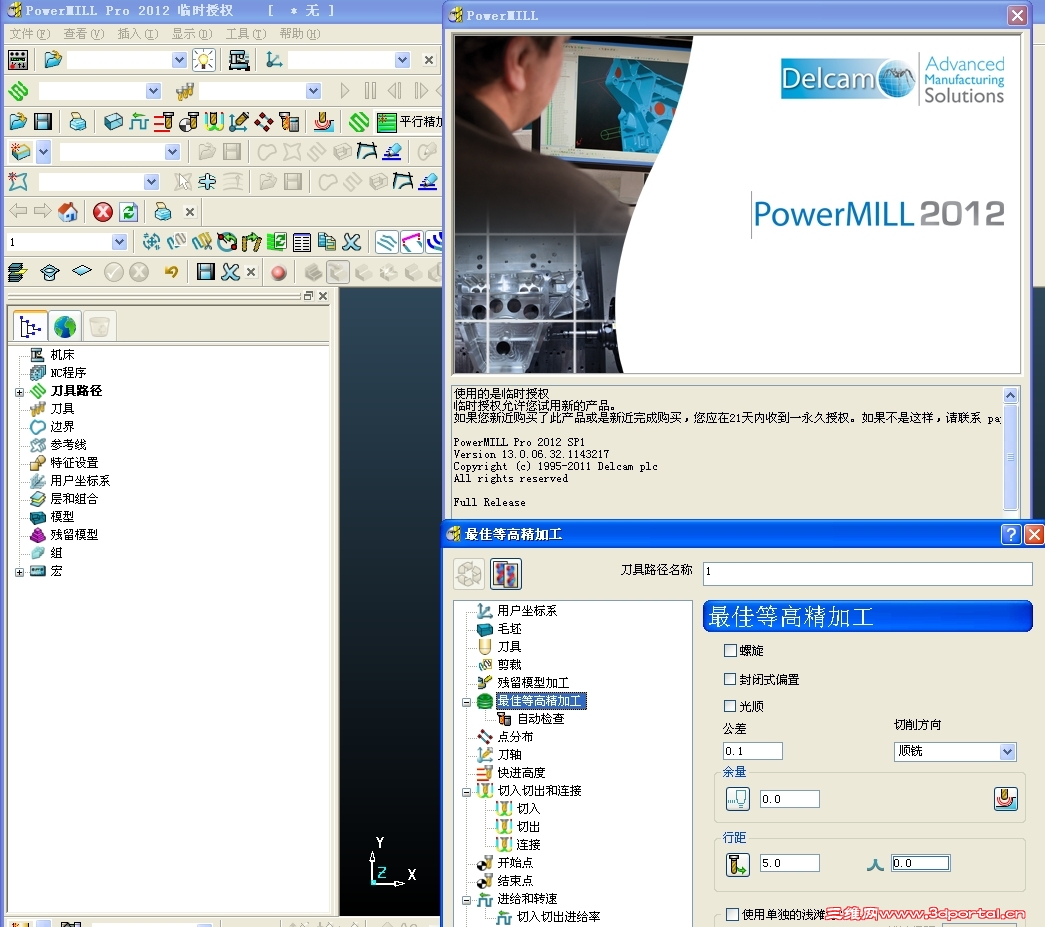Select 快进高度 in strategy tree

pyautogui.click(x=521, y=773)
